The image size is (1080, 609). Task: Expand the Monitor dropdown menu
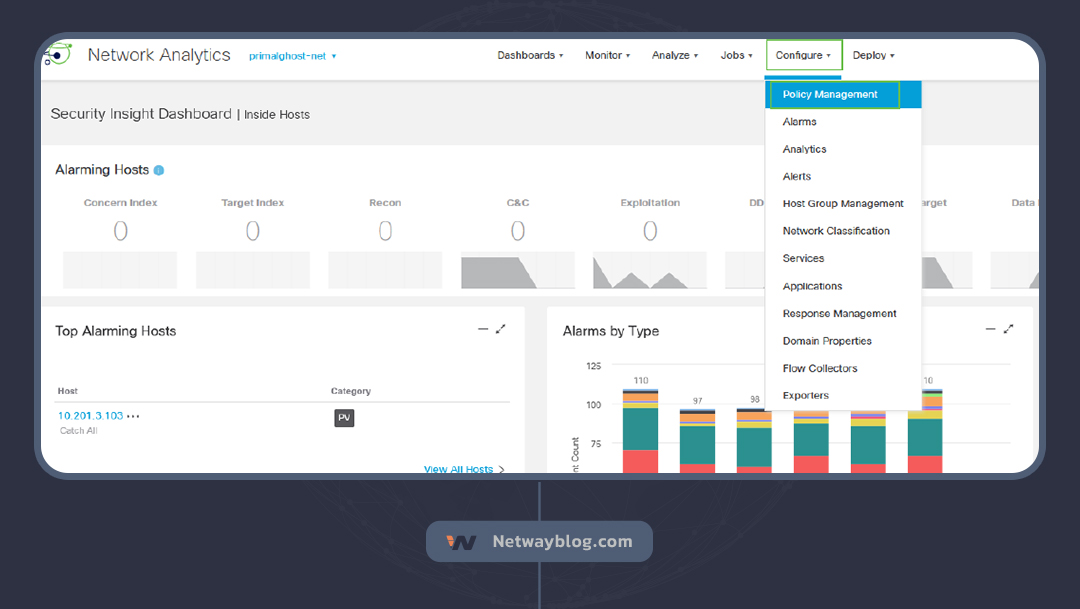click(x=607, y=56)
